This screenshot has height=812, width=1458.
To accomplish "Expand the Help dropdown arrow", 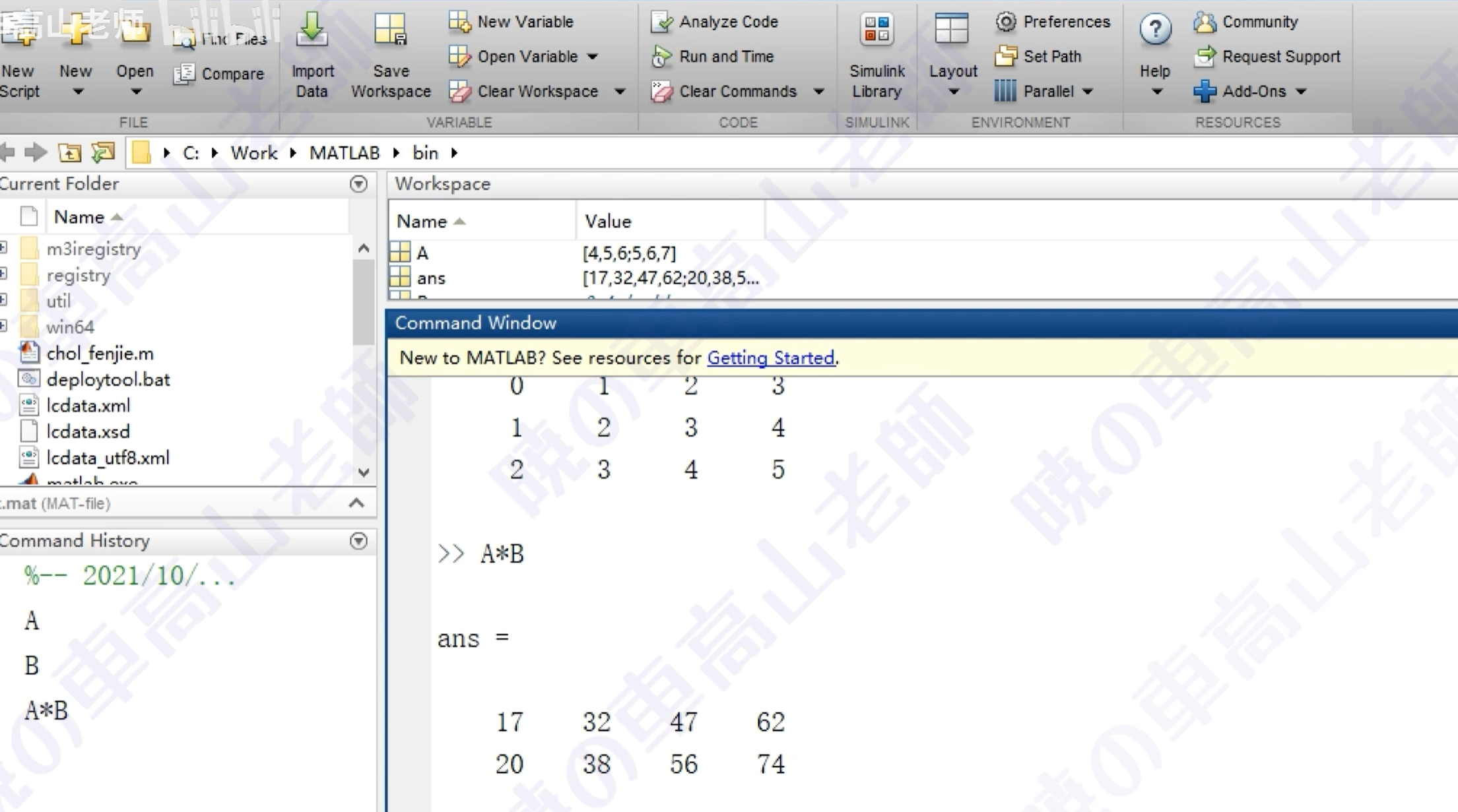I will coord(1156,92).
